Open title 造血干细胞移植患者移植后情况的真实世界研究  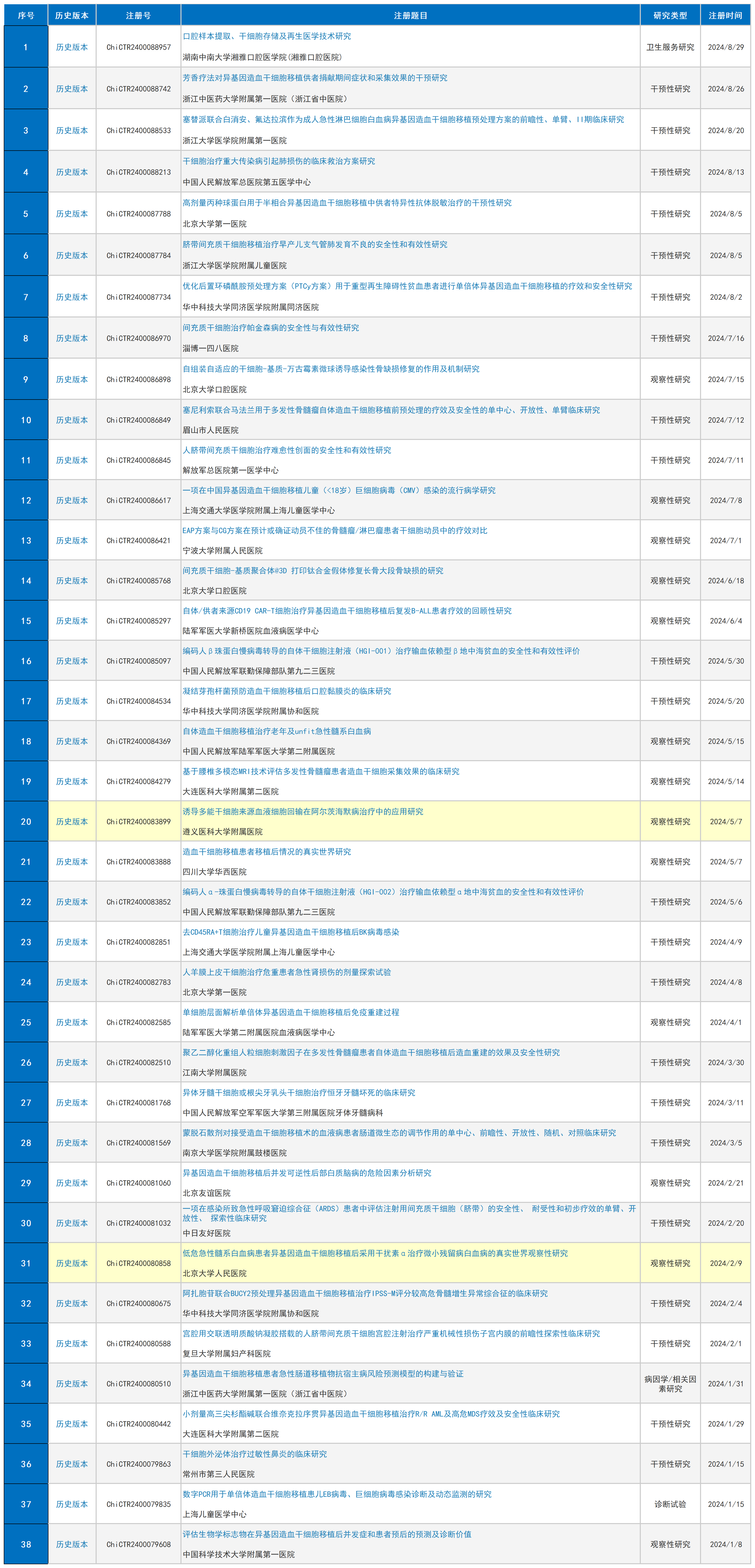pyautogui.click(x=267, y=852)
